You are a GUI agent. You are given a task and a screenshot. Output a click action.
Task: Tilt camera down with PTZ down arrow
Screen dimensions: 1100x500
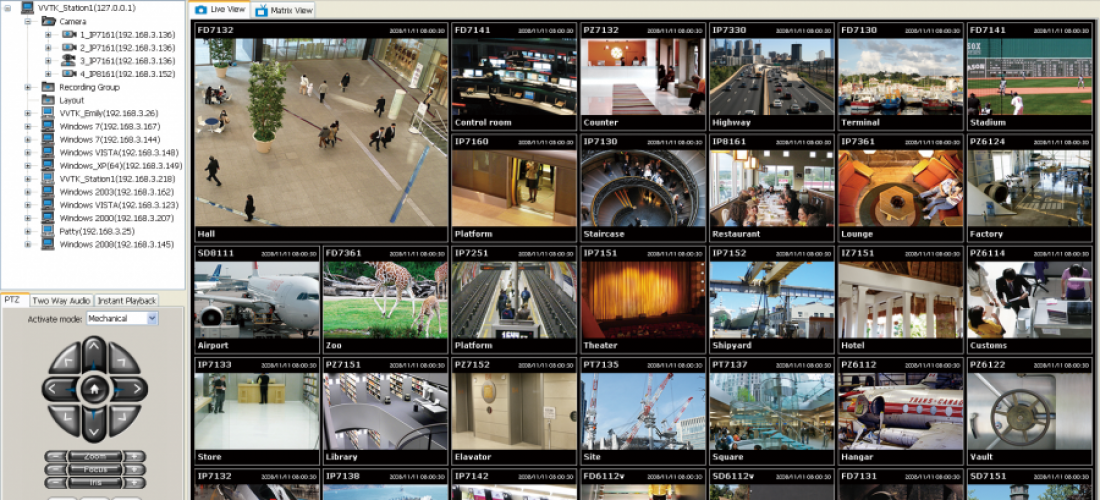[94, 424]
